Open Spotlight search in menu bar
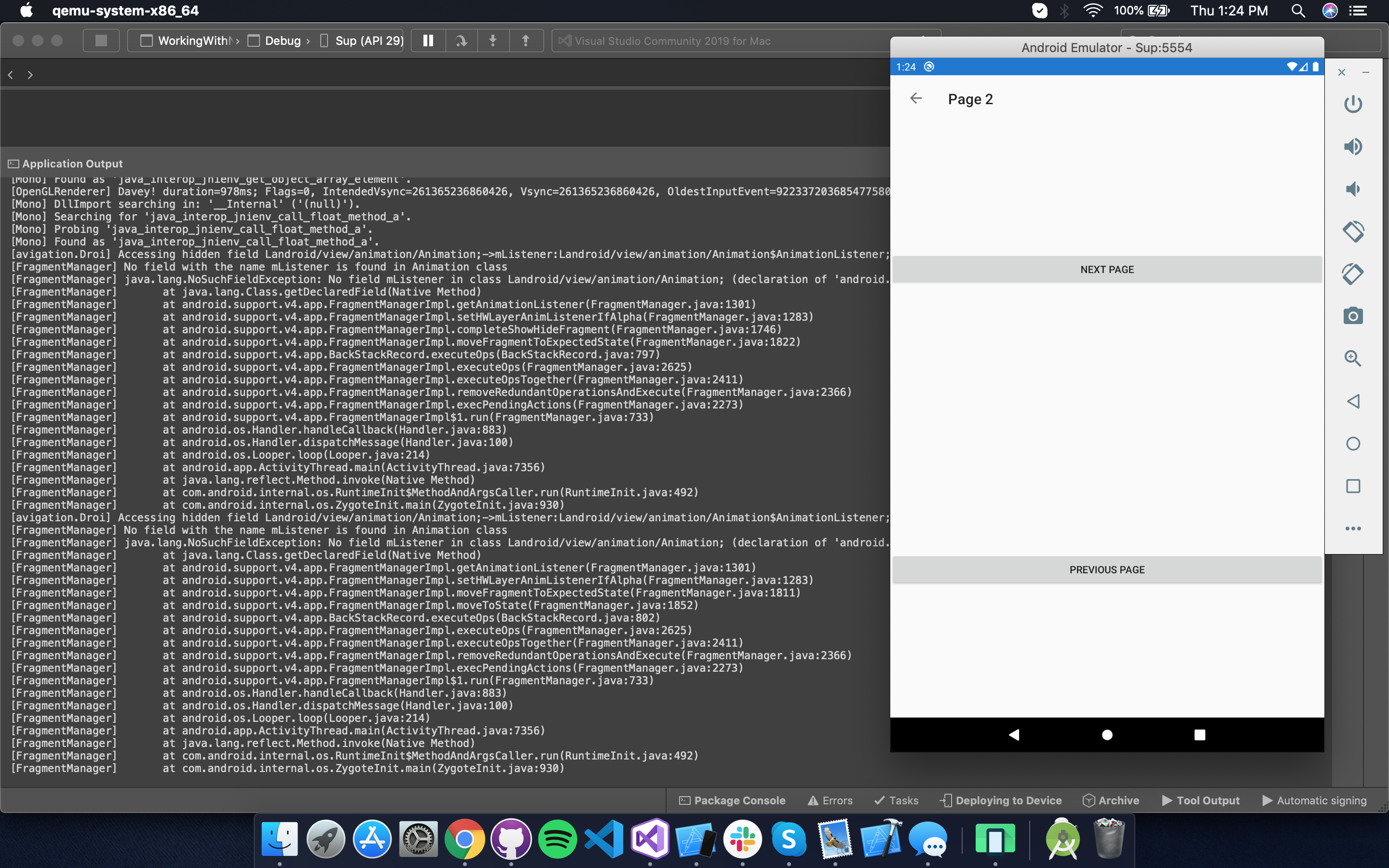This screenshot has width=1389, height=868. point(1298,10)
